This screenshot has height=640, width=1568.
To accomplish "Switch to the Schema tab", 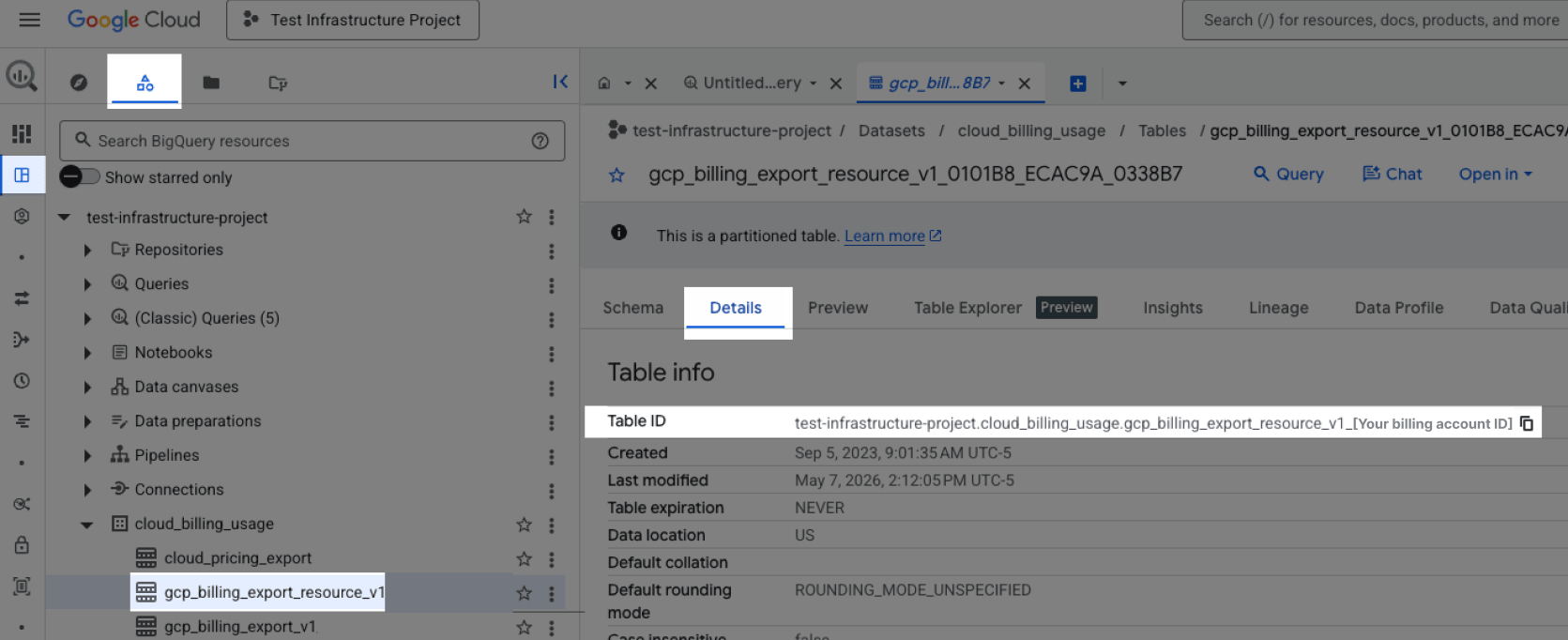I will click(632, 308).
